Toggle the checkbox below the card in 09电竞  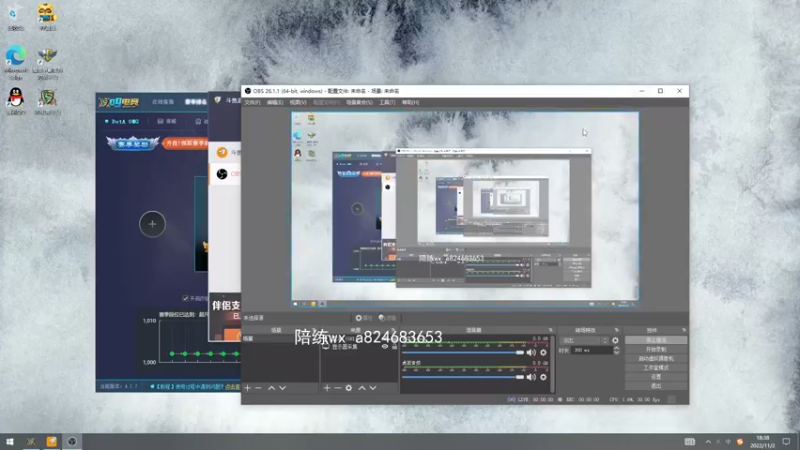point(185,298)
